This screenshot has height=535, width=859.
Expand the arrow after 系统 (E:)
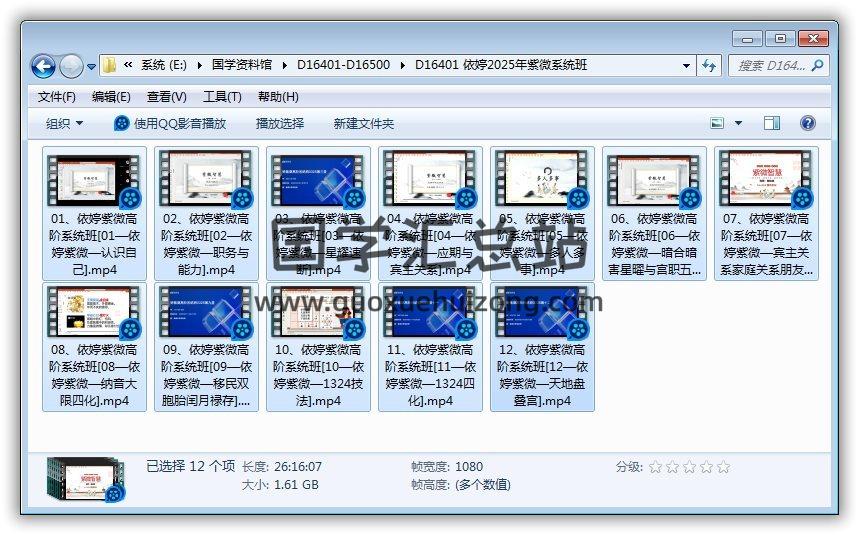click(x=199, y=66)
